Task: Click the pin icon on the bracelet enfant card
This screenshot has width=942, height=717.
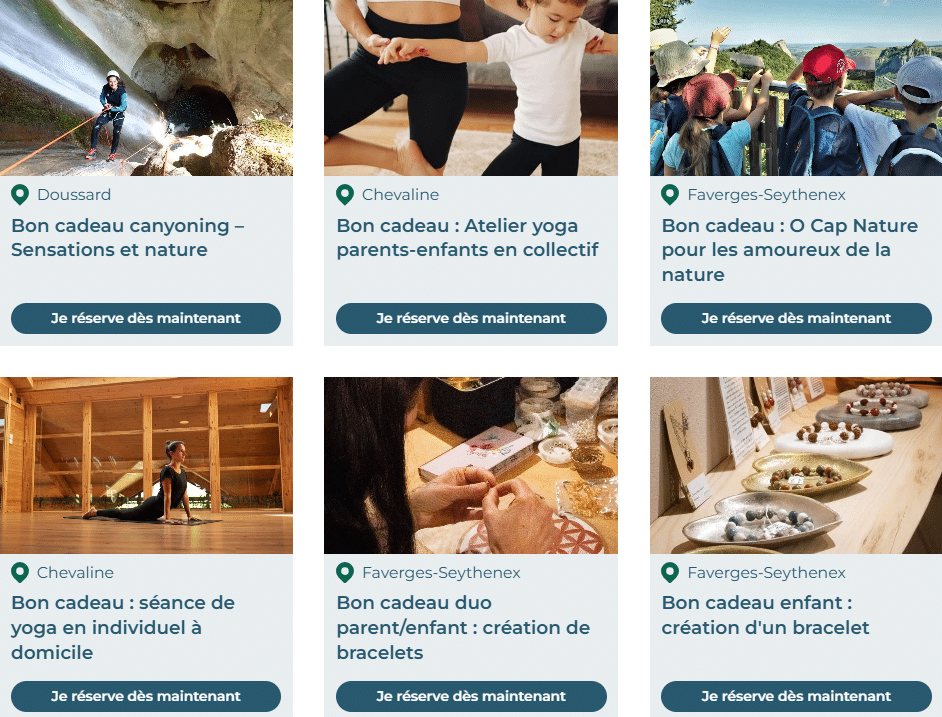Action: click(670, 573)
